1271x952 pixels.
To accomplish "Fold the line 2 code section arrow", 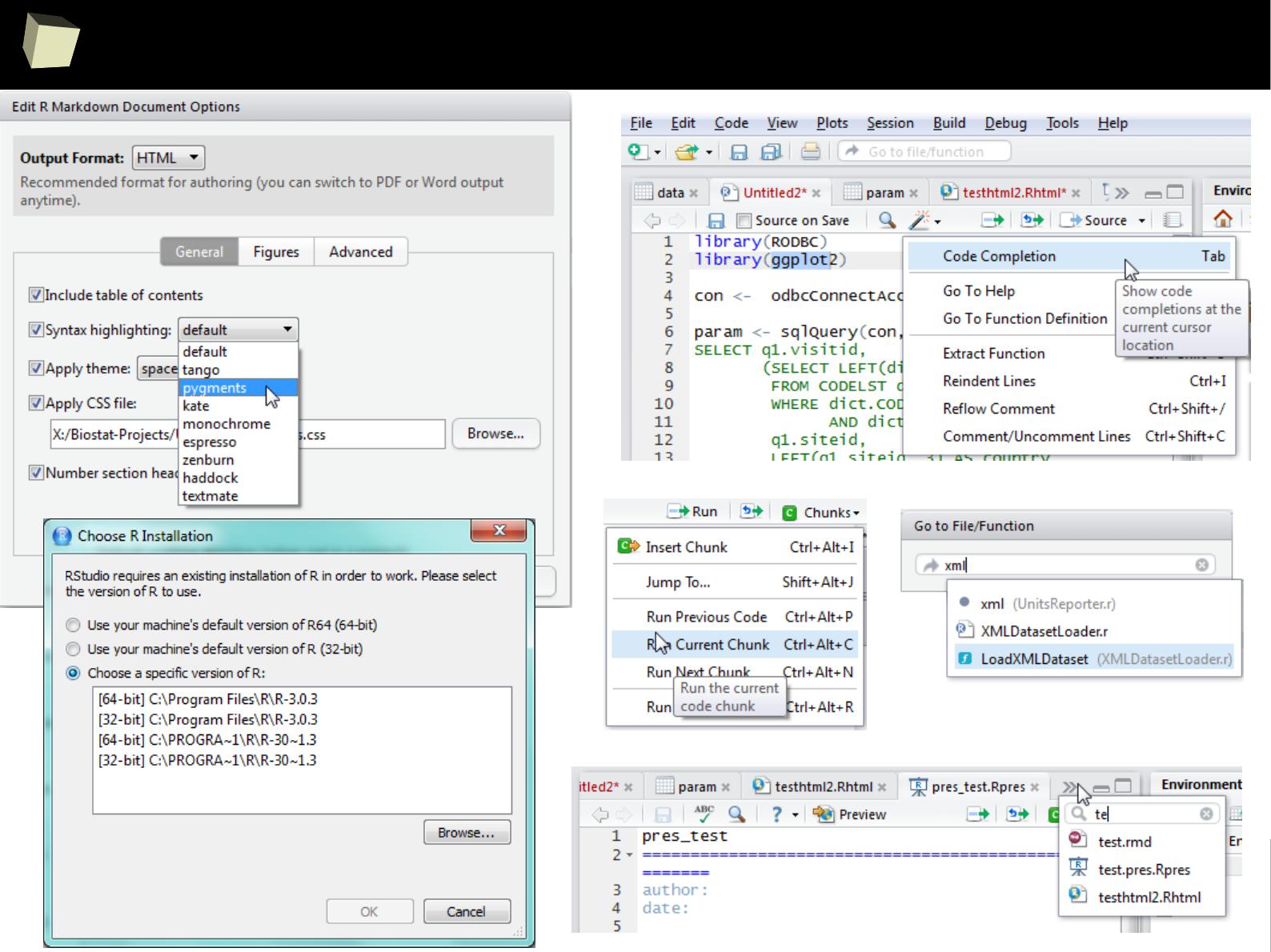I will (x=630, y=855).
